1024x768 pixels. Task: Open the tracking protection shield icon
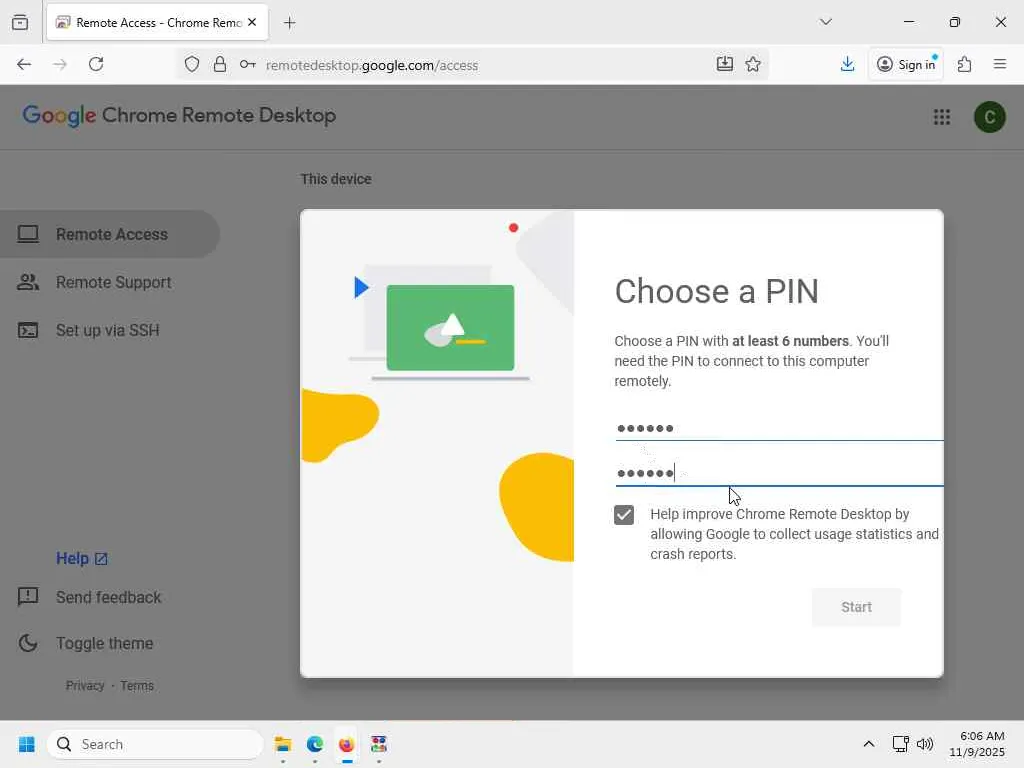(x=191, y=64)
